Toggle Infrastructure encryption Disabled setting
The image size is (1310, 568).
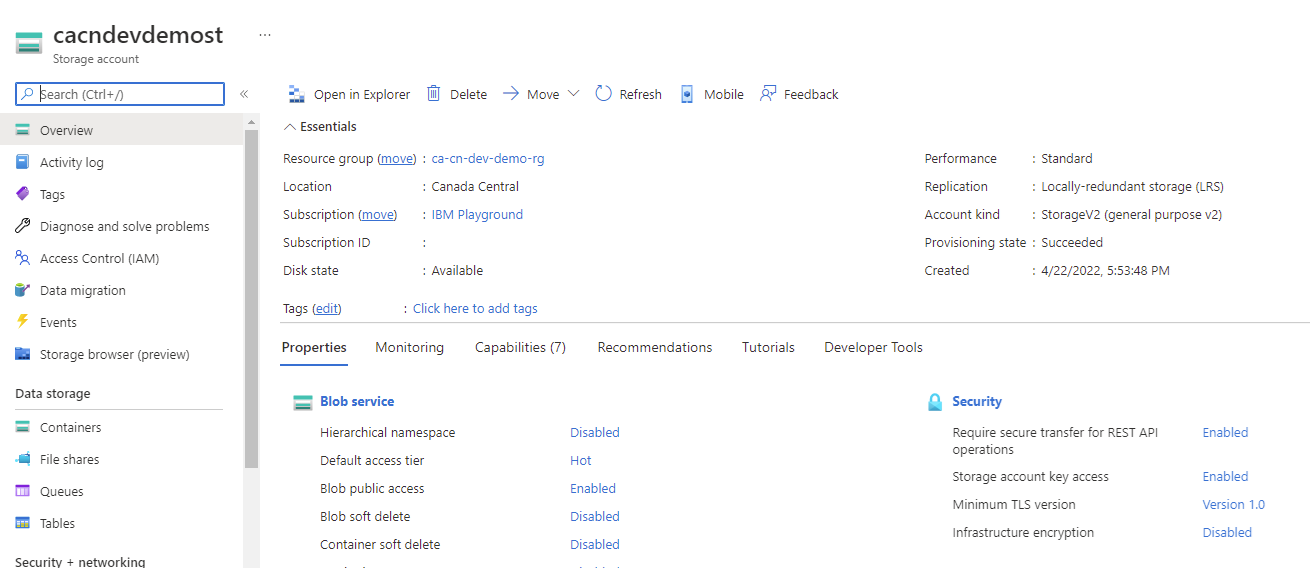[1227, 532]
